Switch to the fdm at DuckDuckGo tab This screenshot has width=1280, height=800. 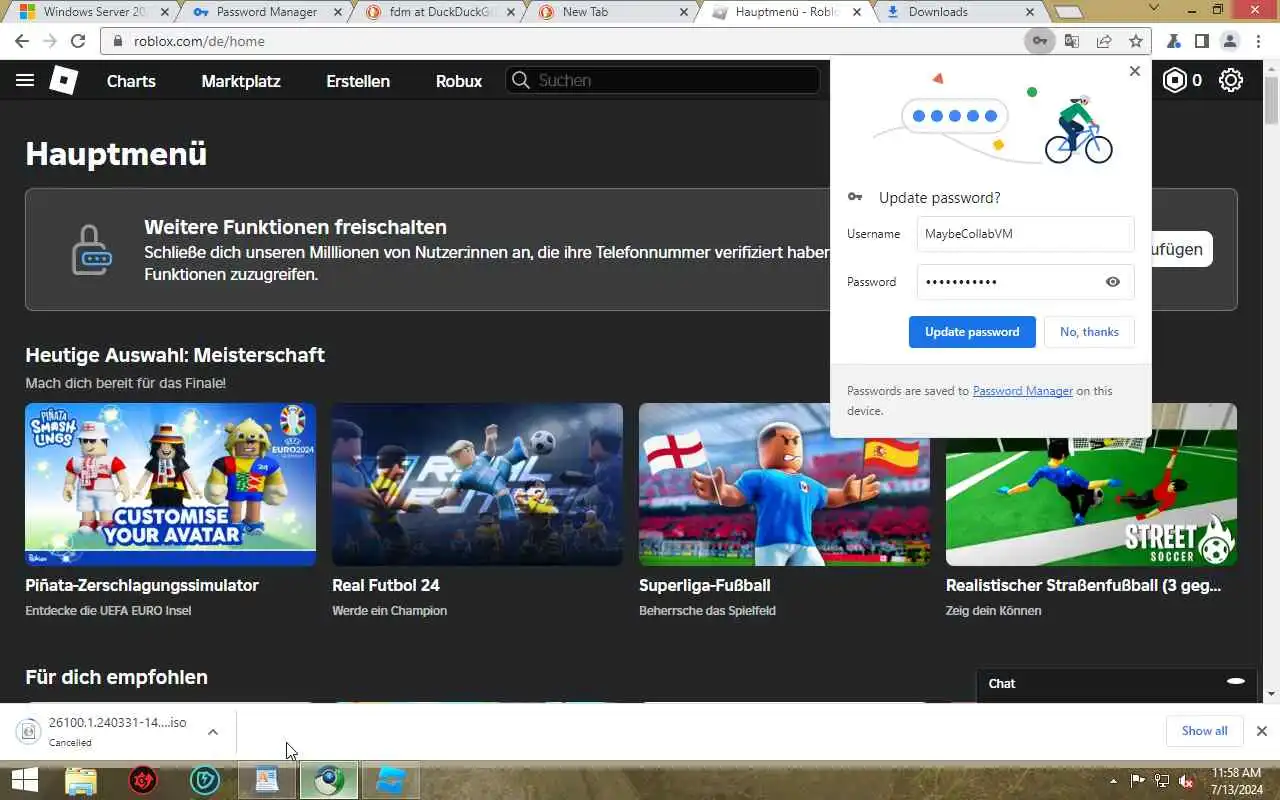coord(440,12)
